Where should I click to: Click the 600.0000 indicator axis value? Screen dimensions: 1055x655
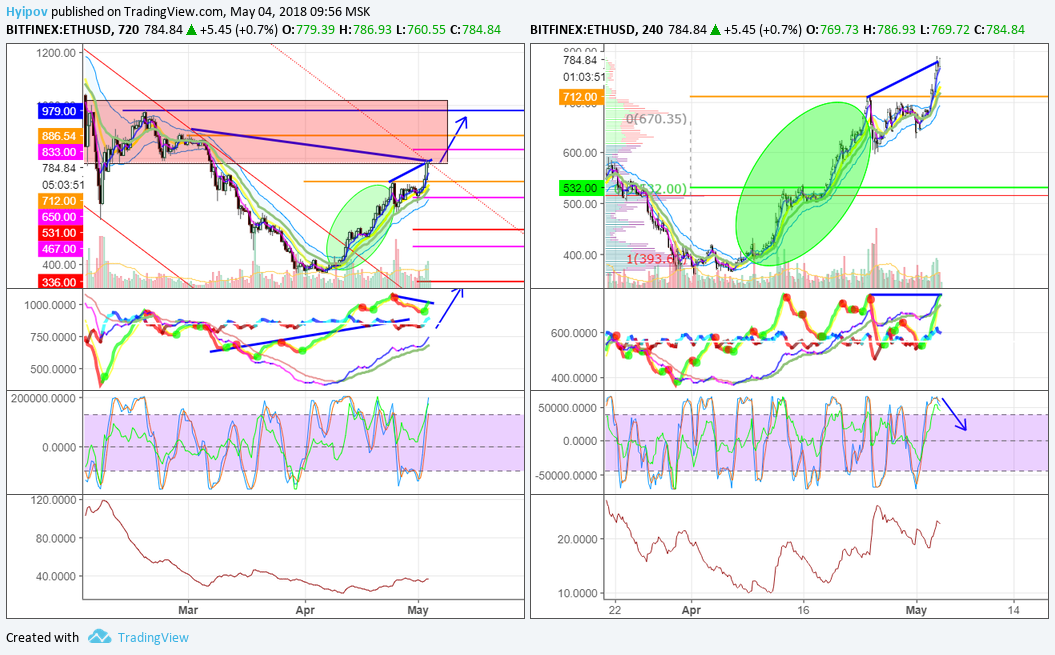(x=575, y=333)
